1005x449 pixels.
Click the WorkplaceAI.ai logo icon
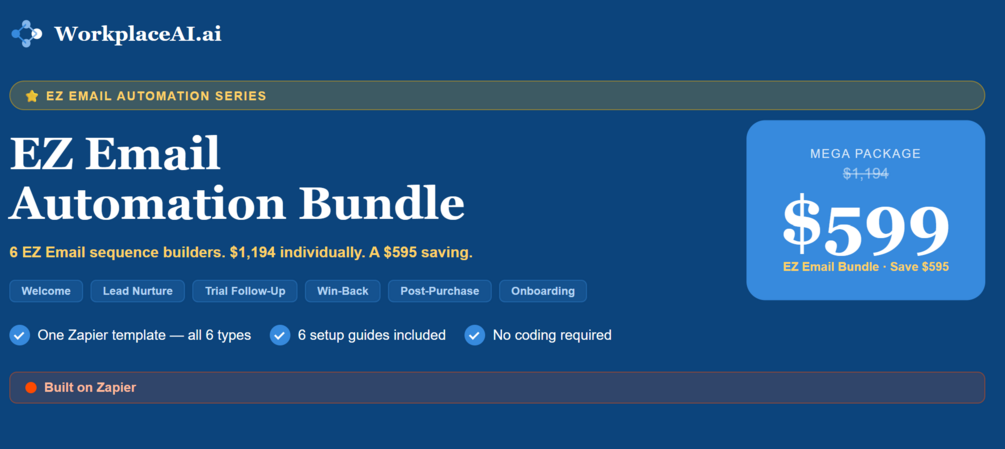27,33
